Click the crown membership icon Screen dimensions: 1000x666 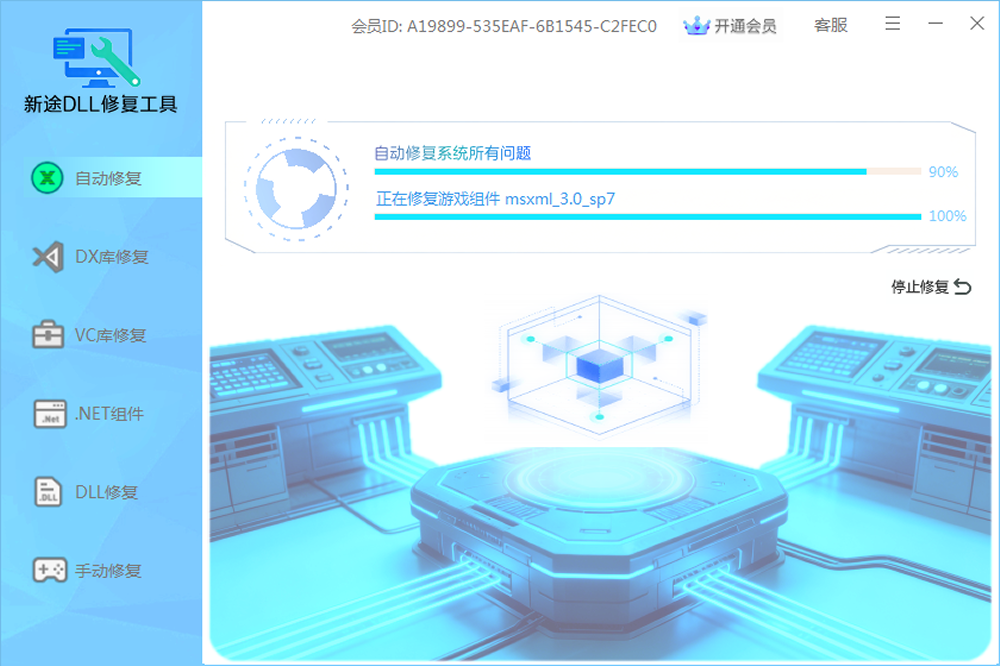[696, 26]
